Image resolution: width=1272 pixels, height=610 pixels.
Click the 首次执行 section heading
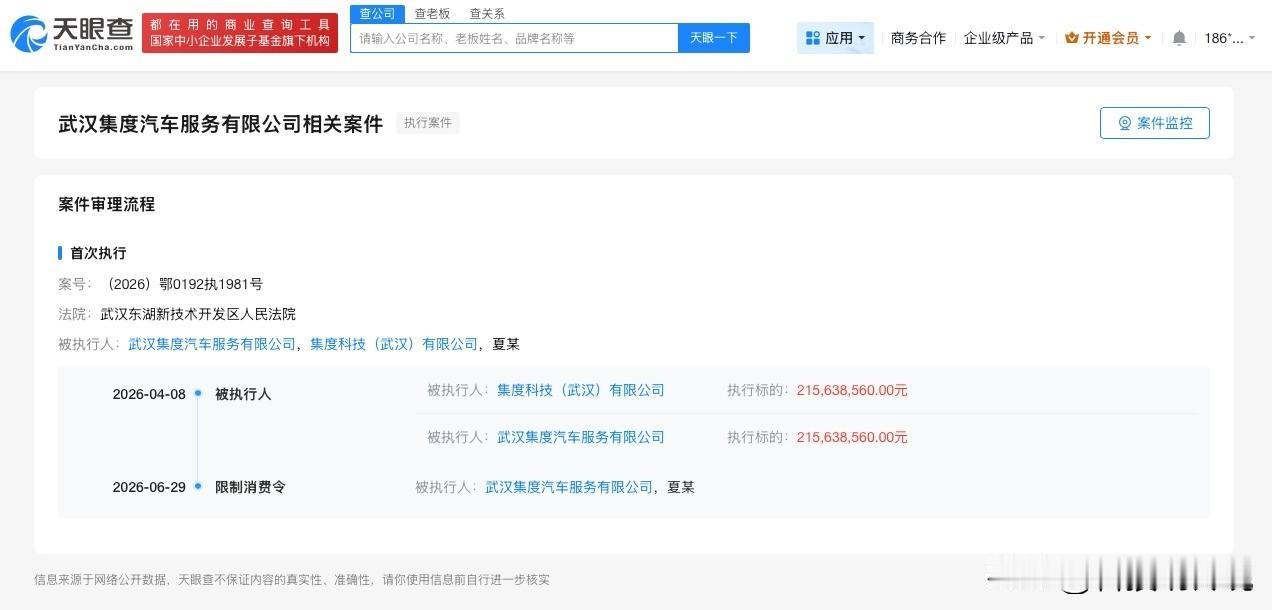(98, 253)
